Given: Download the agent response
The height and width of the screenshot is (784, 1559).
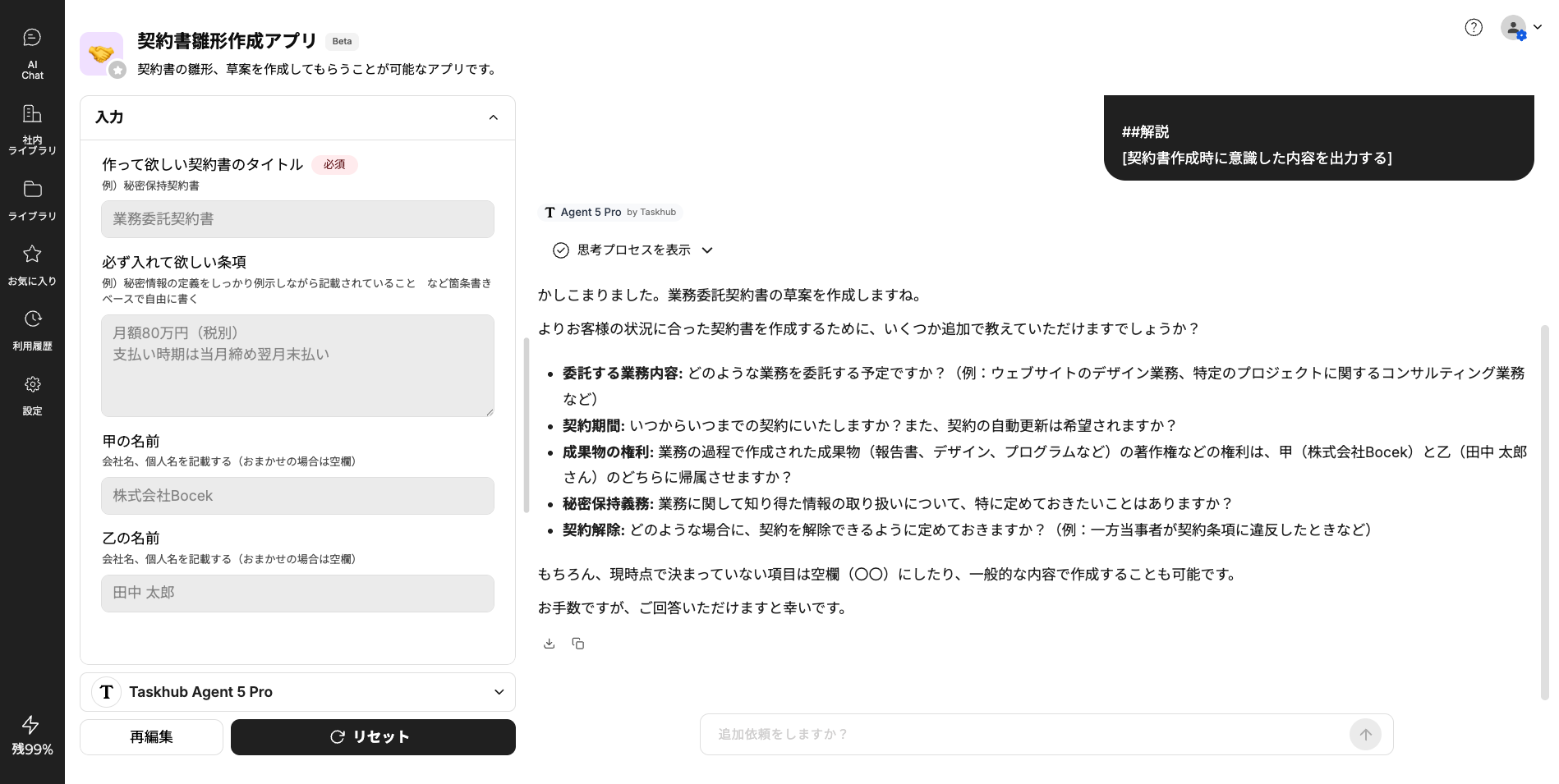Looking at the screenshot, I should pyautogui.click(x=550, y=644).
